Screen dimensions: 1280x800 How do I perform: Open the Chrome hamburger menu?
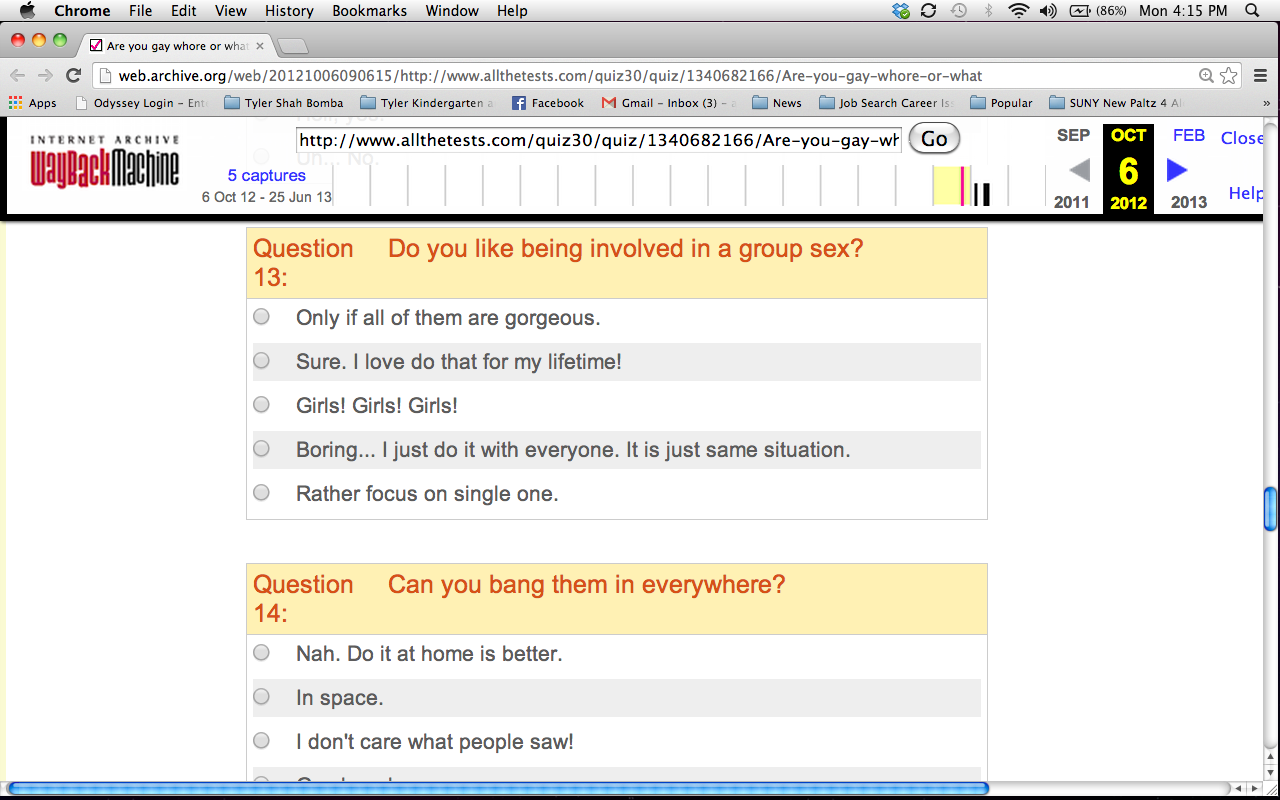click(1259, 75)
